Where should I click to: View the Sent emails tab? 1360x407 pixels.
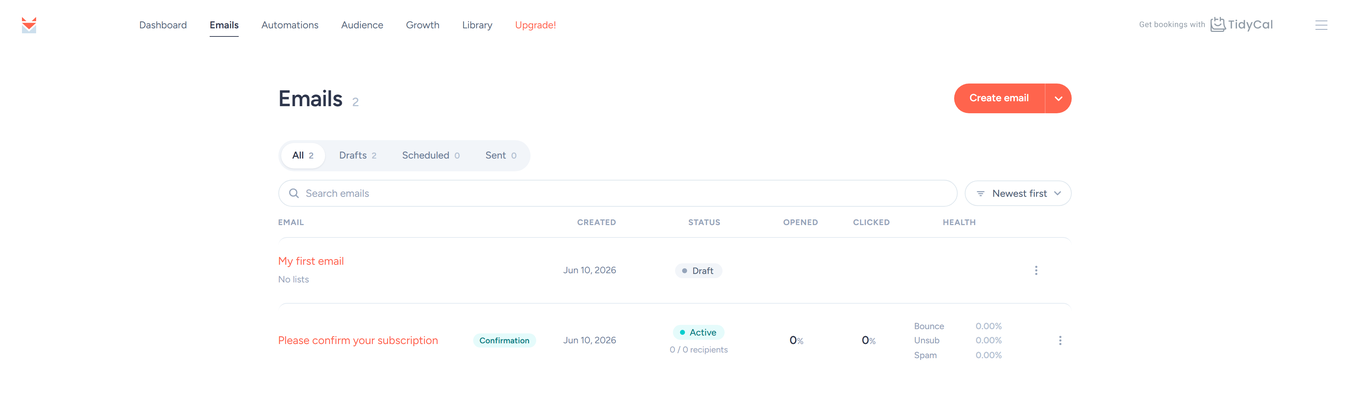[x=501, y=155]
